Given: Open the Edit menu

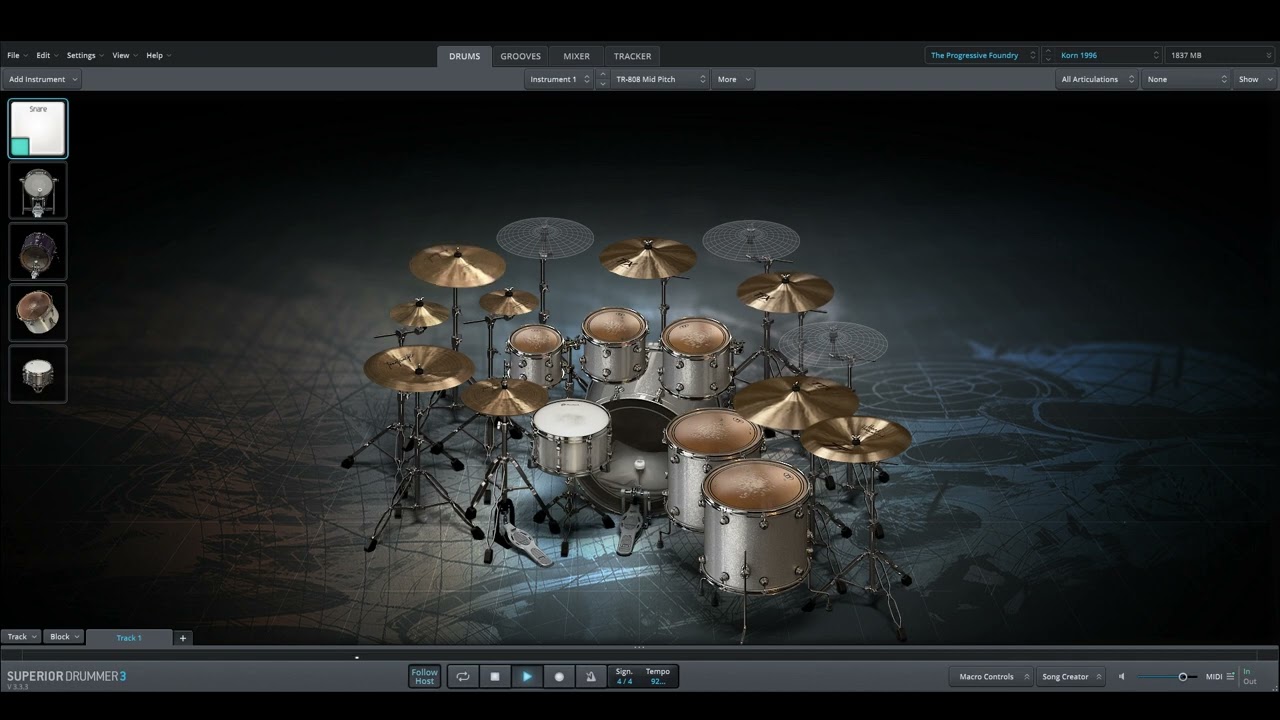Looking at the screenshot, I should (46, 55).
